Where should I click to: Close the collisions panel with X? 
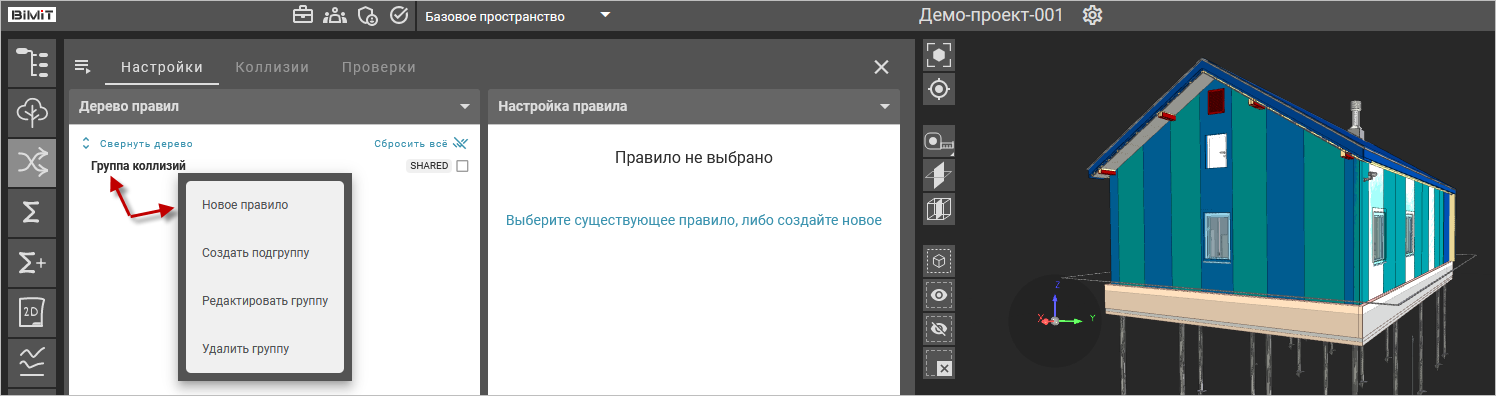[881, 67]
